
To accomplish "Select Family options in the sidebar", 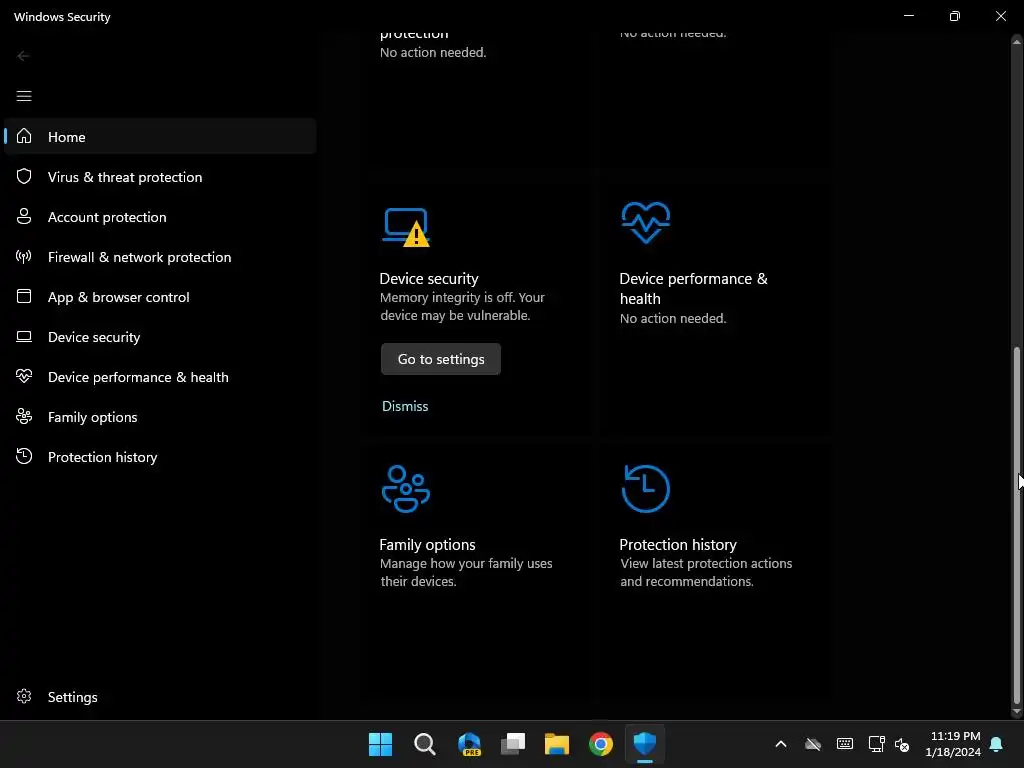I will (160, 416).
